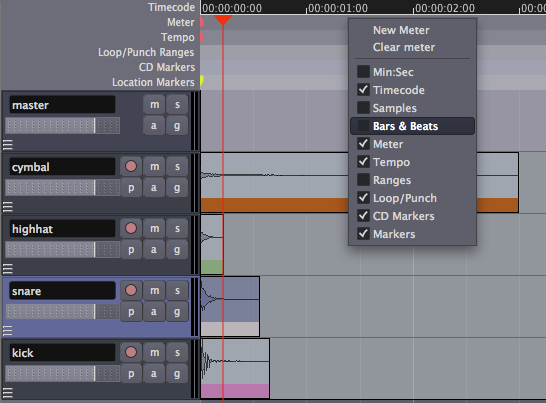Viewport: 546px width, 403px height.
Task: Click snare track height handle icon
Action: click(8, 331)
